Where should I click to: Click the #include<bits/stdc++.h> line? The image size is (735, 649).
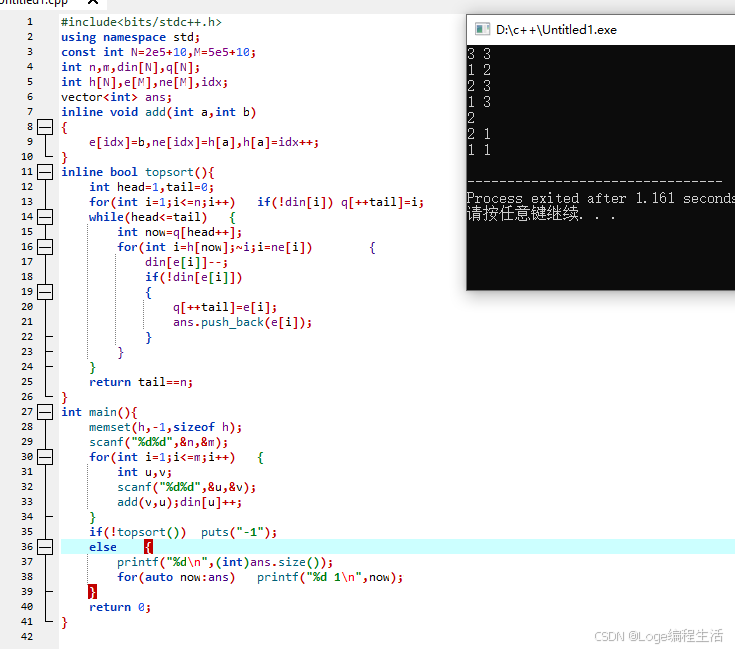141,22
